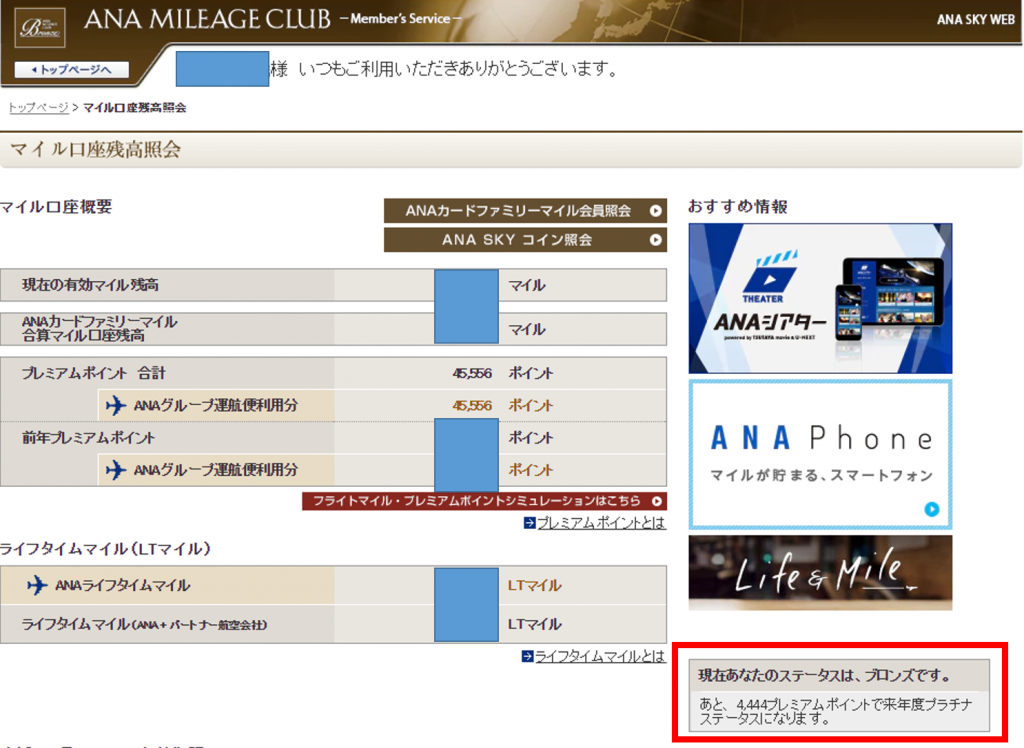Select ANAライフタイムマイル label text
Viewport: 1024px width, 748px height.
123,585
